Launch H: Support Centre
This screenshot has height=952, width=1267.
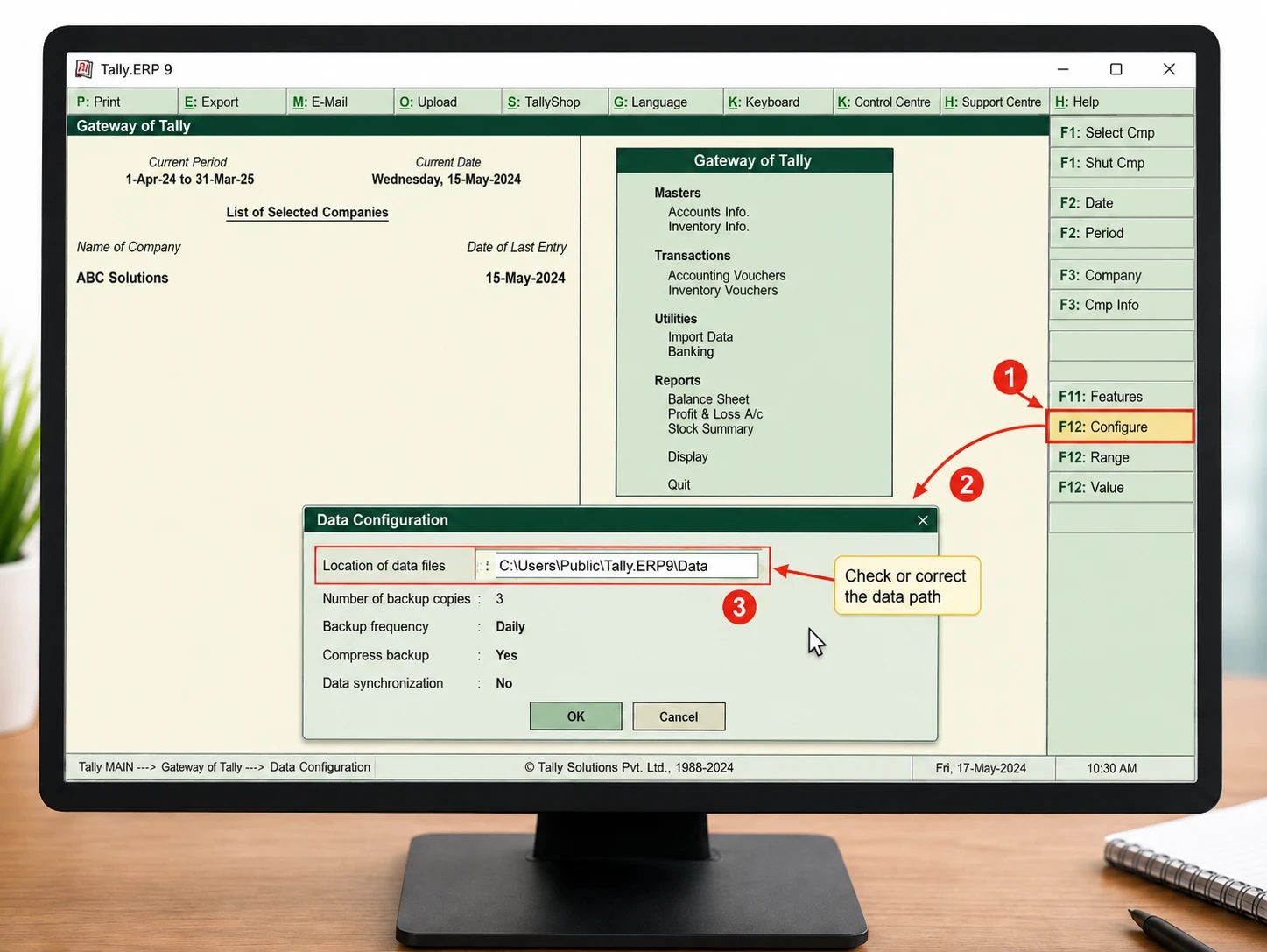(993, 102)
